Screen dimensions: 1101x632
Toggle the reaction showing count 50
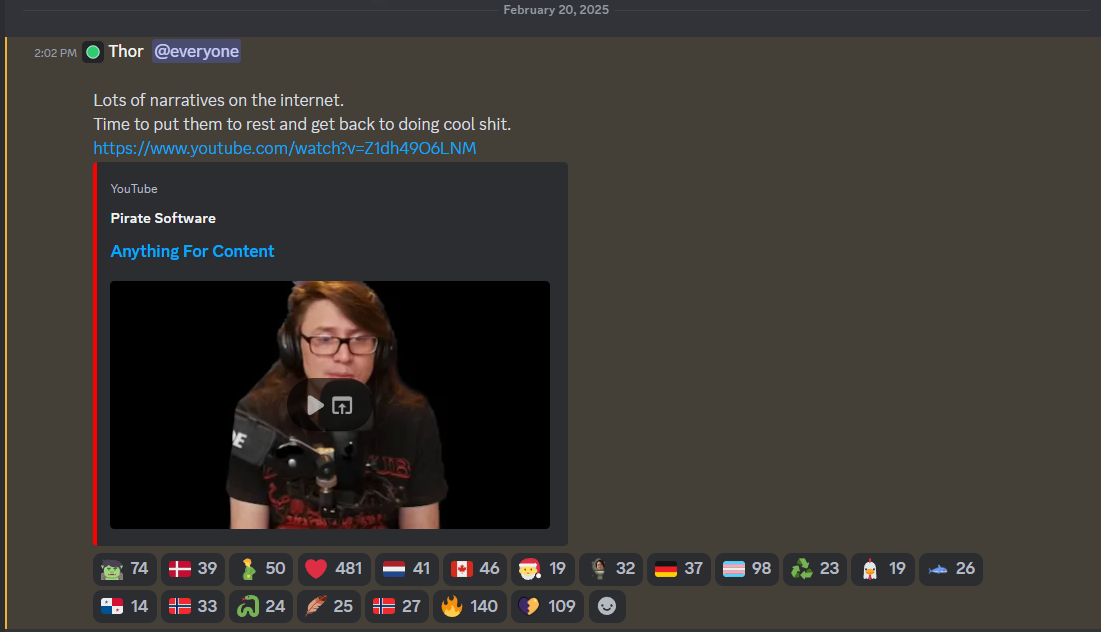click(x=261, y=569)
